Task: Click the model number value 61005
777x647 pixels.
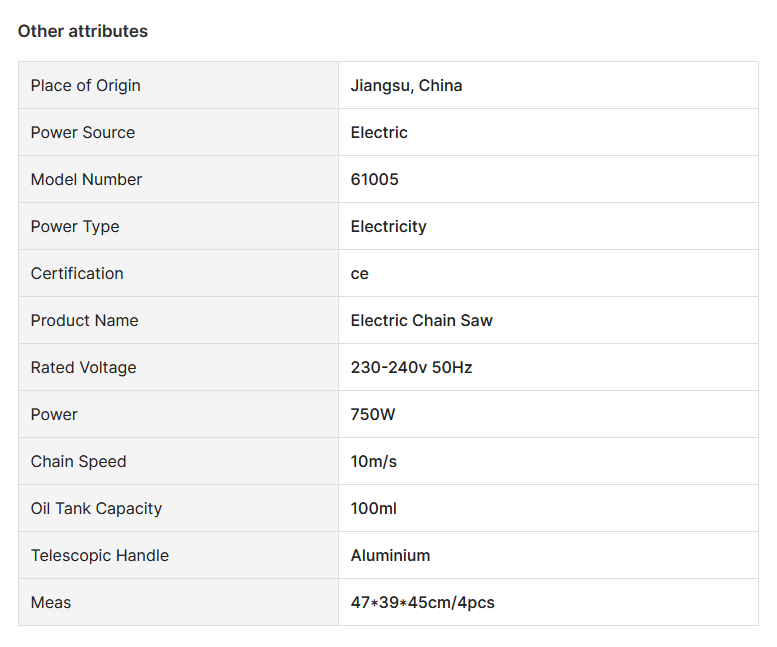Action: coord(374,179)
